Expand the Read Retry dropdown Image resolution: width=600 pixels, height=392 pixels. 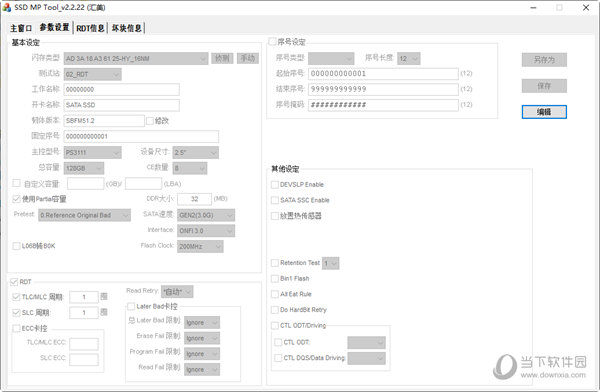177,292
